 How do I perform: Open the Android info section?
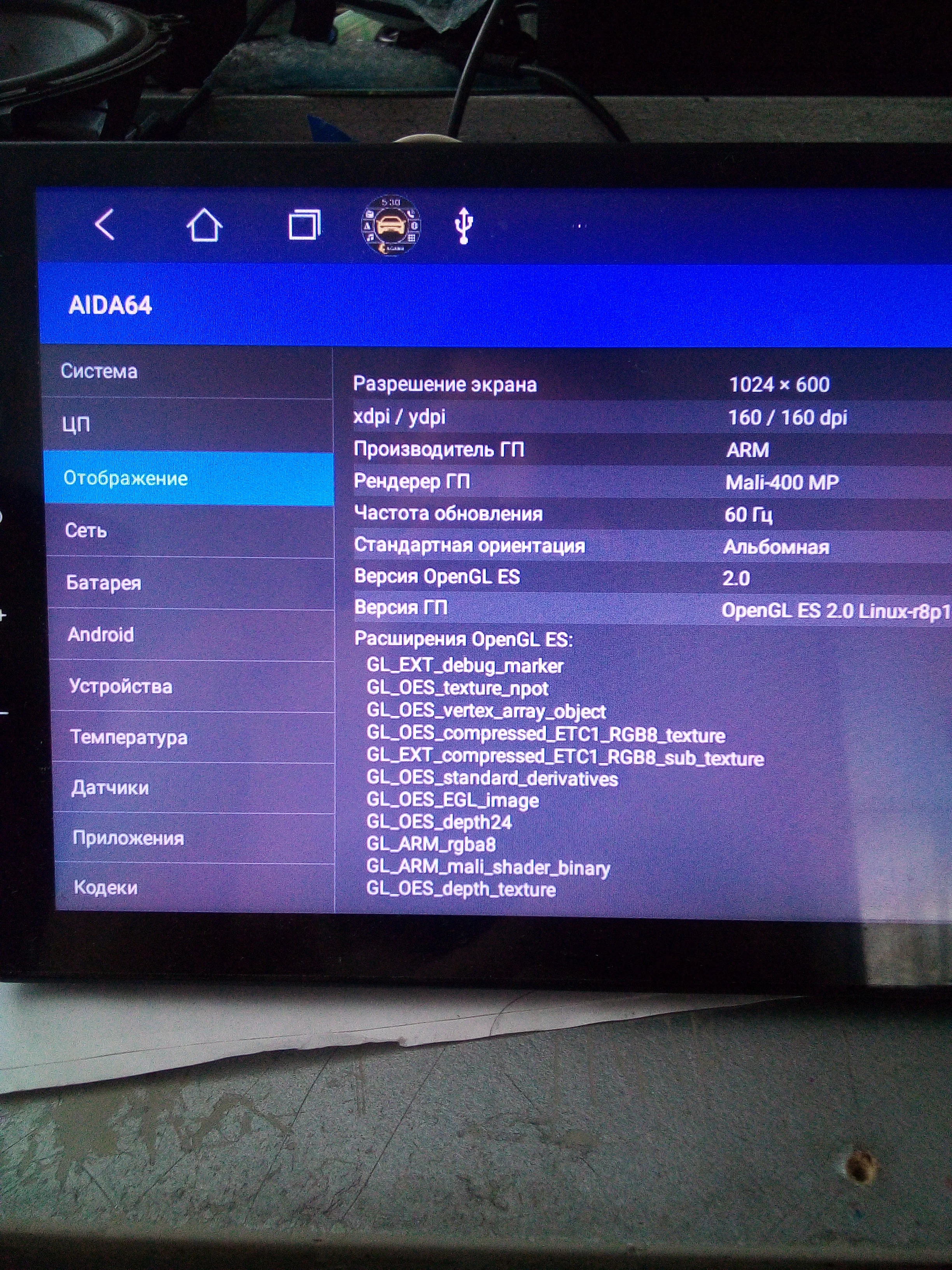coord(101,635)
